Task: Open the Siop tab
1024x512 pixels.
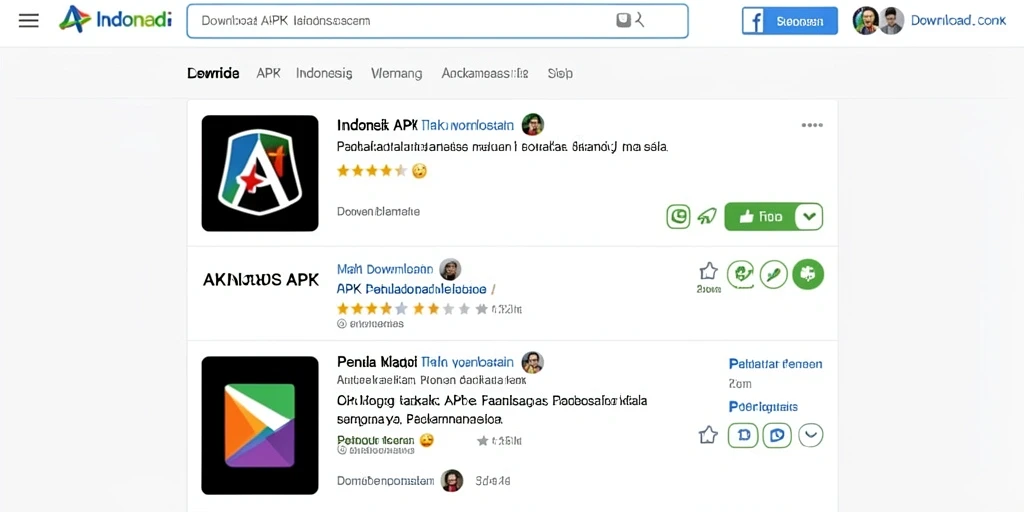Action: click(x=560, y=73)
